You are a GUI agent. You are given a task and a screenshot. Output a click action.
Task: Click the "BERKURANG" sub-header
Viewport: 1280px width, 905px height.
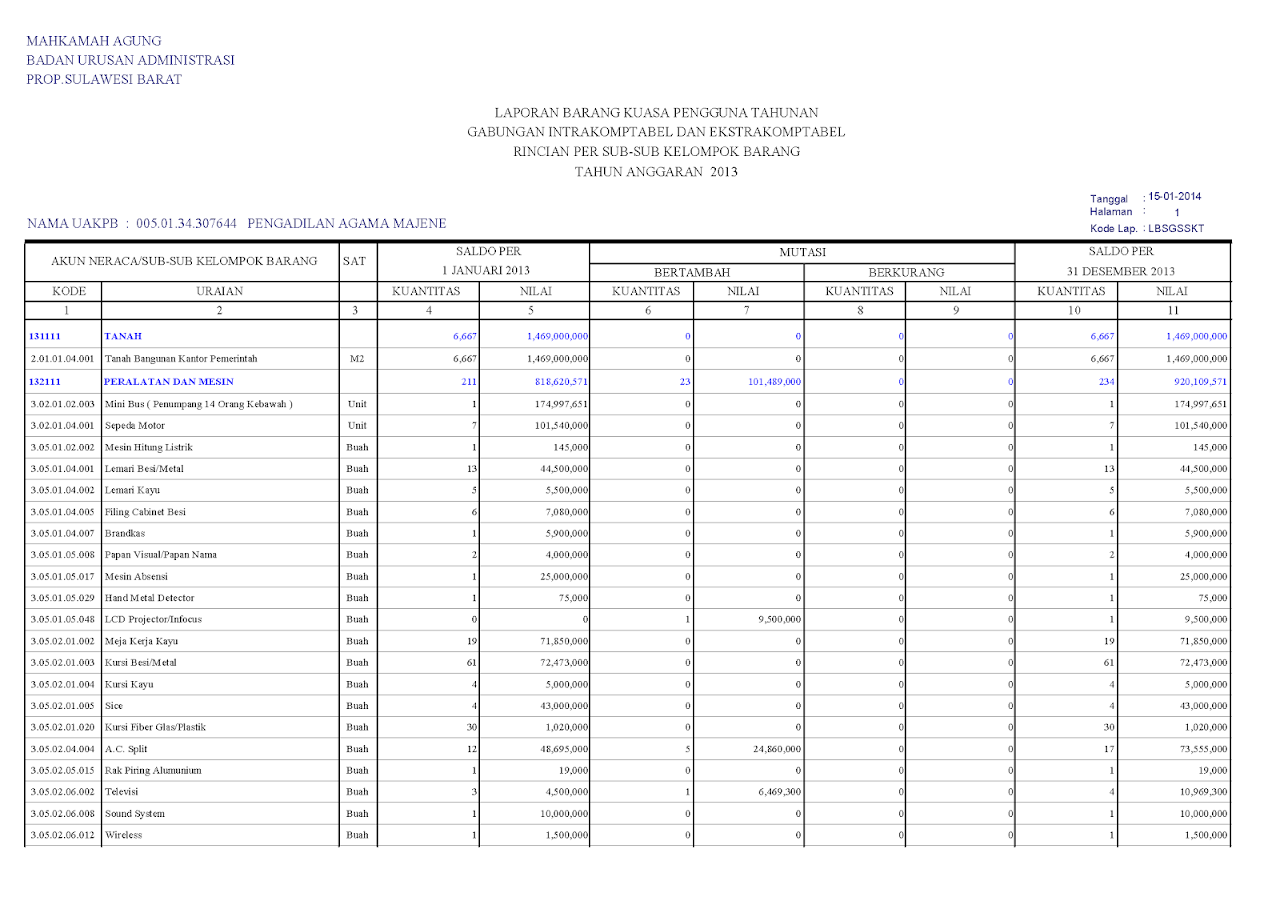pos(906,272)
